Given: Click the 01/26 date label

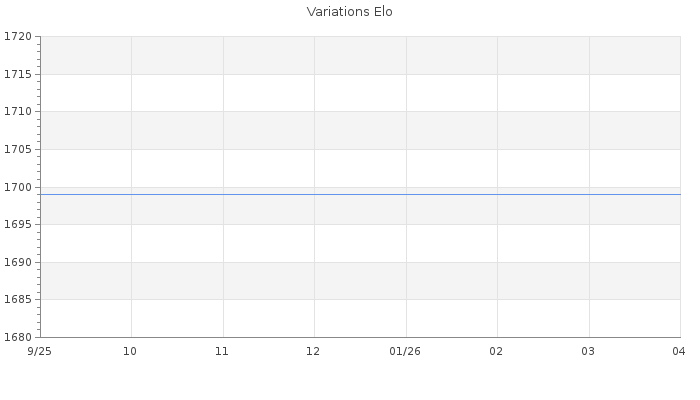Looking at the screenshot, I should click(405, 351).
